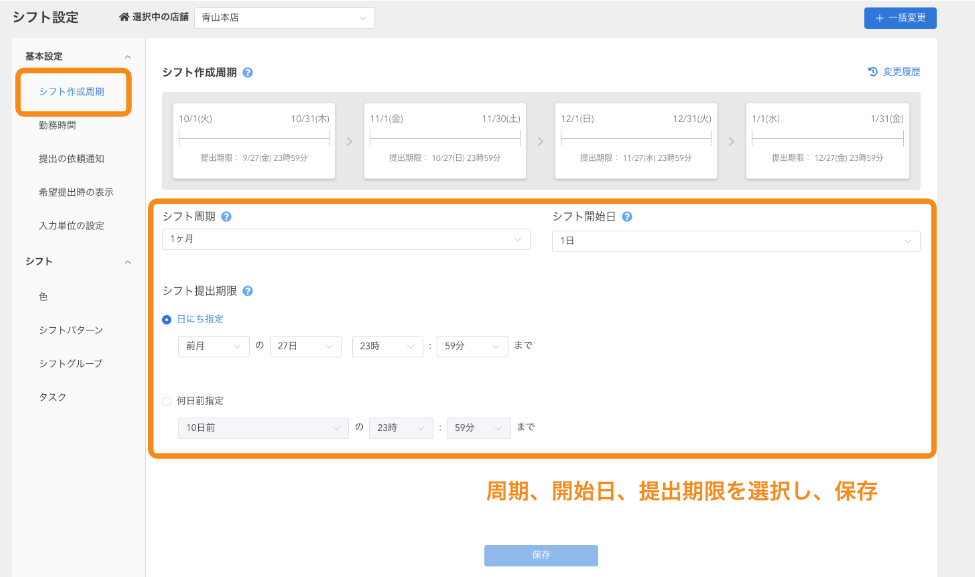
Task: Click the シフト設定 page title
Action: [x=46, y=17]
